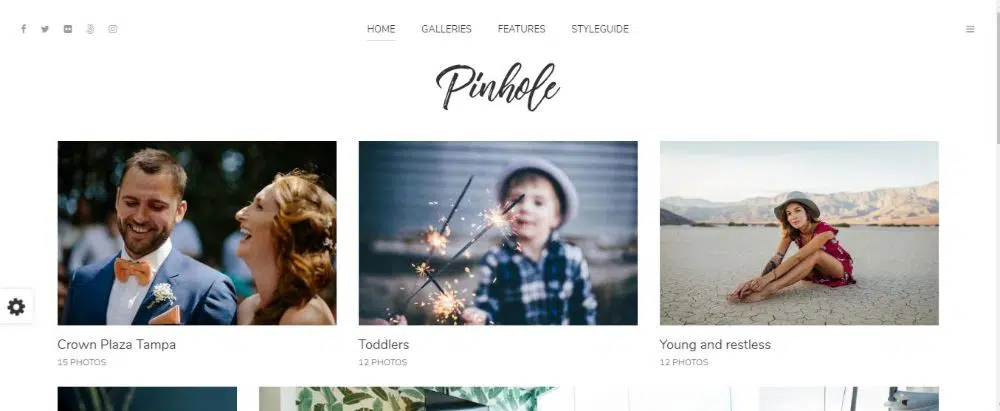Open the Styleguide menu item
The height and width of the screenshot is (411, 1000).
600,29
